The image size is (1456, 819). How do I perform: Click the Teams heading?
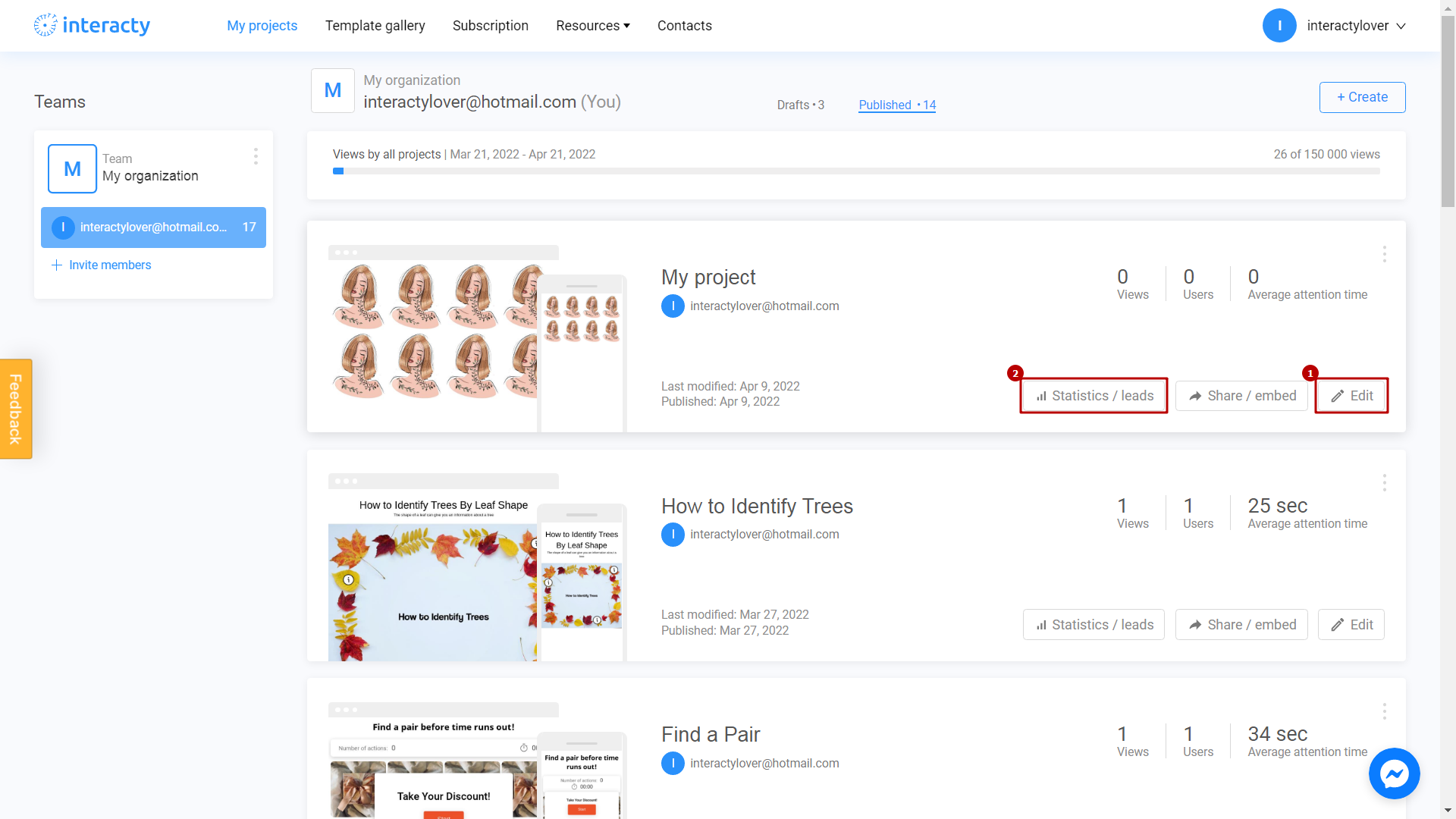[59, 102]
